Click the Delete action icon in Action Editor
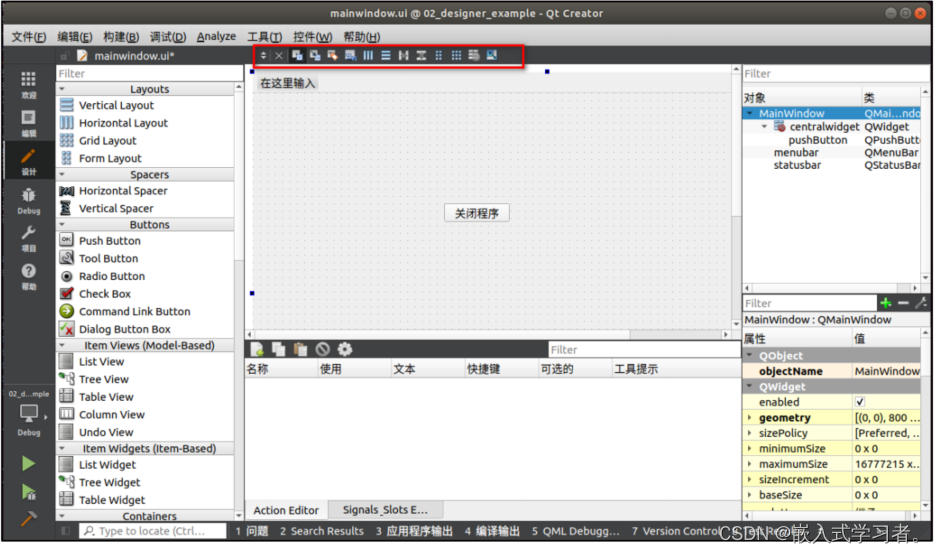 322,350
